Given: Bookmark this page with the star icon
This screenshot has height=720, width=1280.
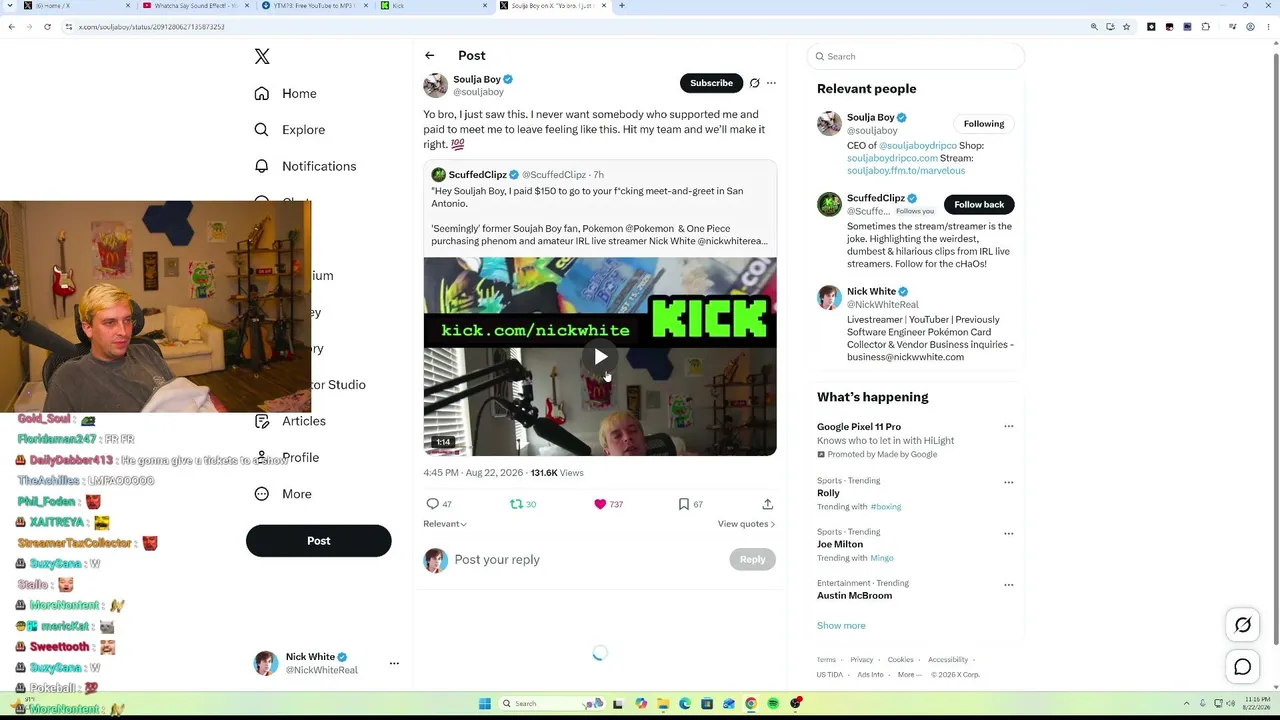Looking at the screenshot, I should 1126,27.
